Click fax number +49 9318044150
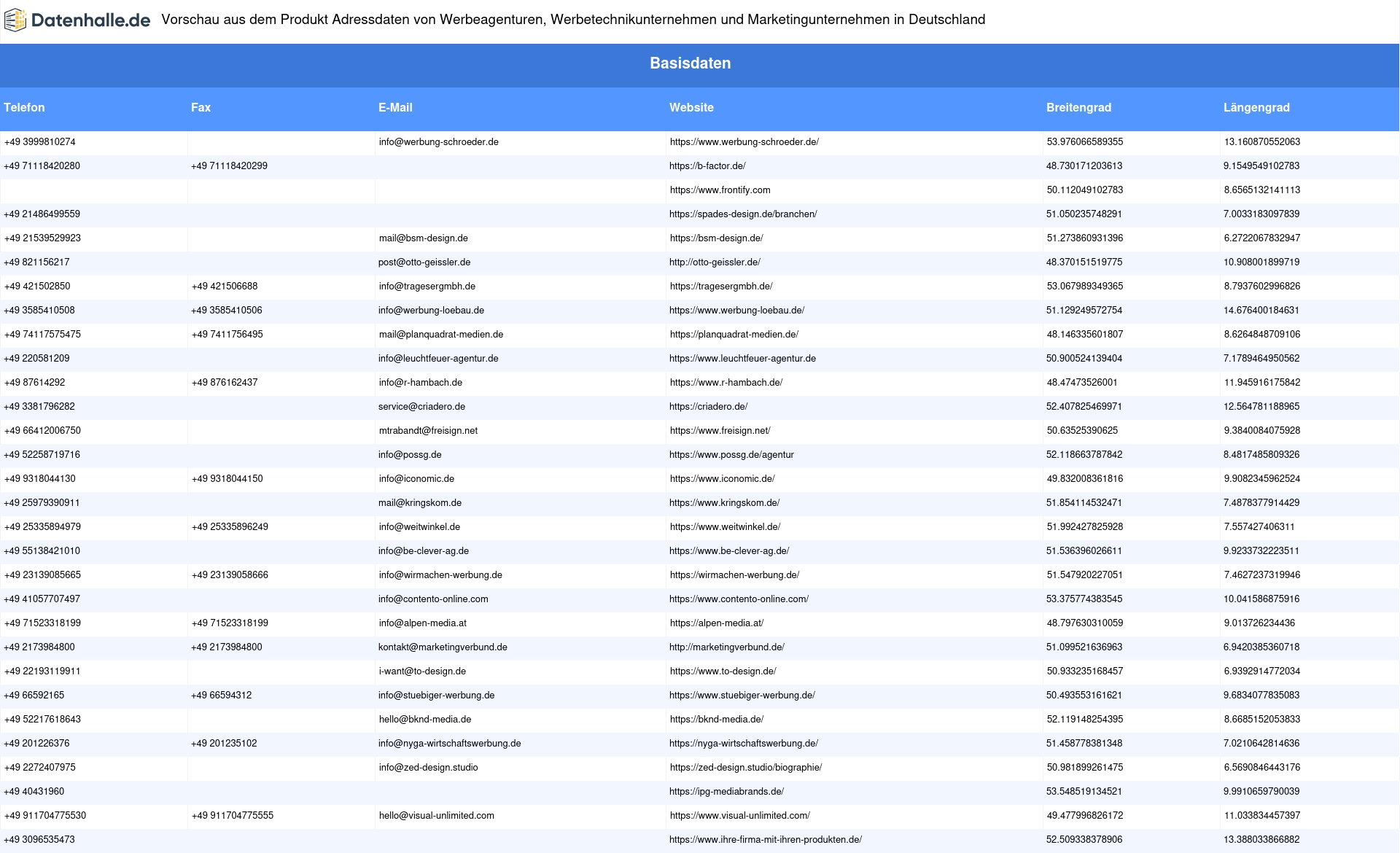Viewport: 1400px width, 853px height. [x=227, y=479]
